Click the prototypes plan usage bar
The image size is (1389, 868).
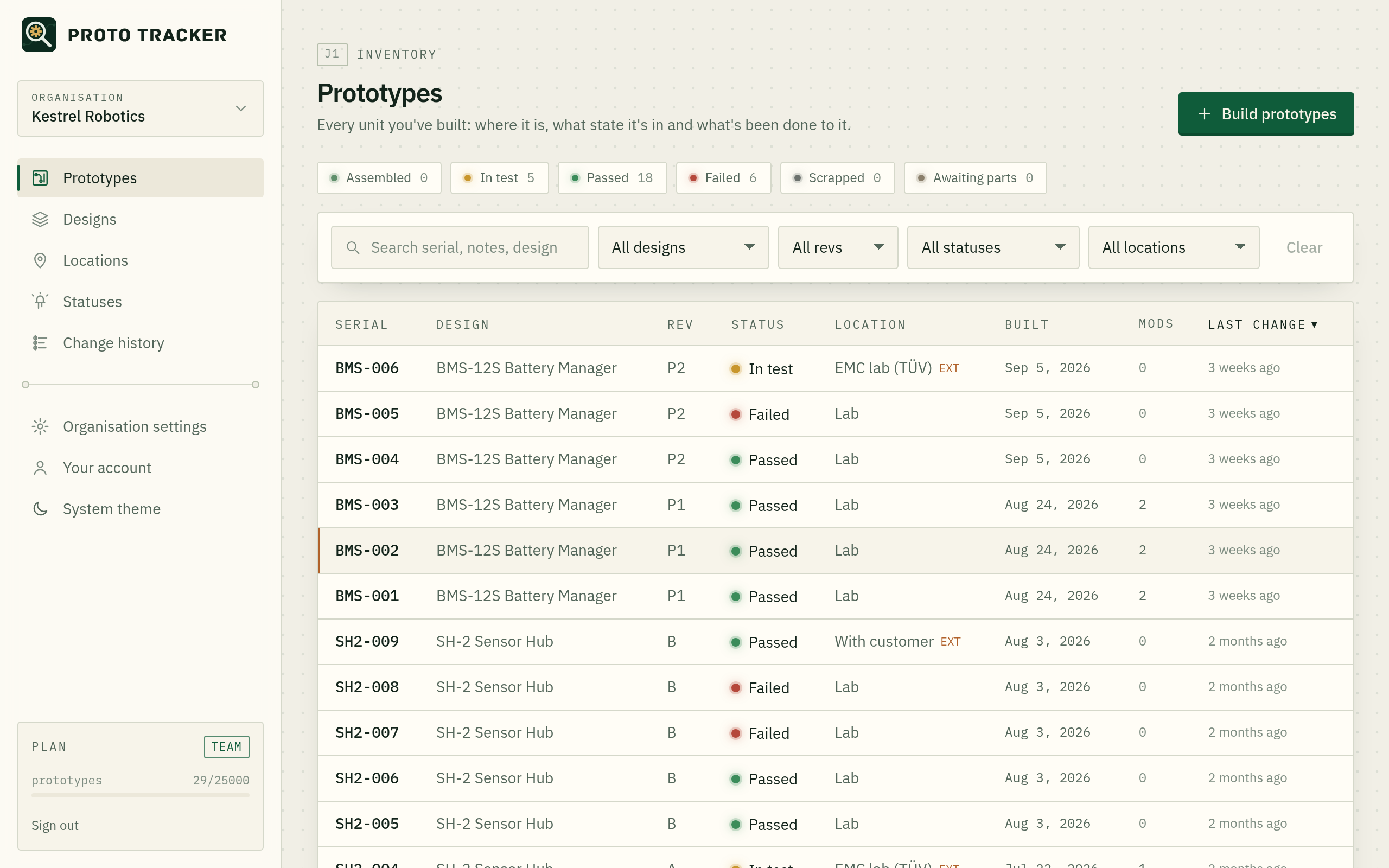tap(141, 795)
